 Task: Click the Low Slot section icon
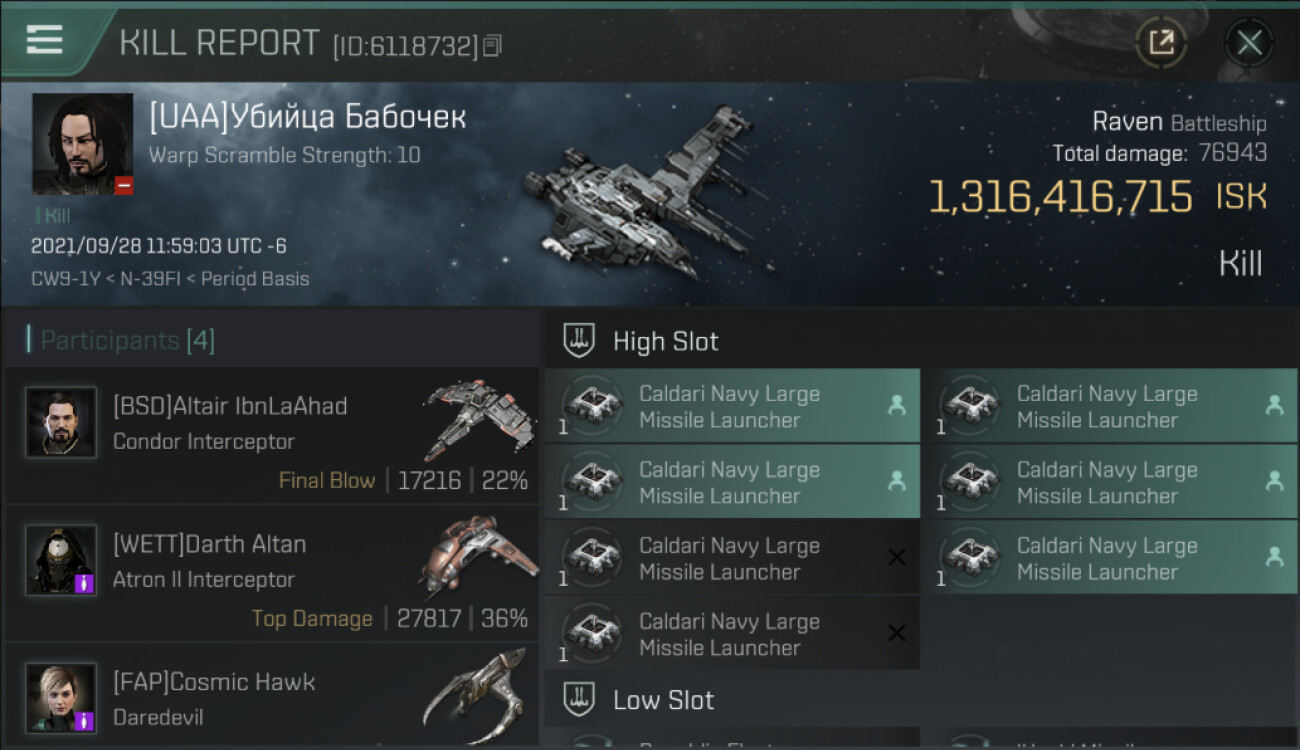coord(580,700)
